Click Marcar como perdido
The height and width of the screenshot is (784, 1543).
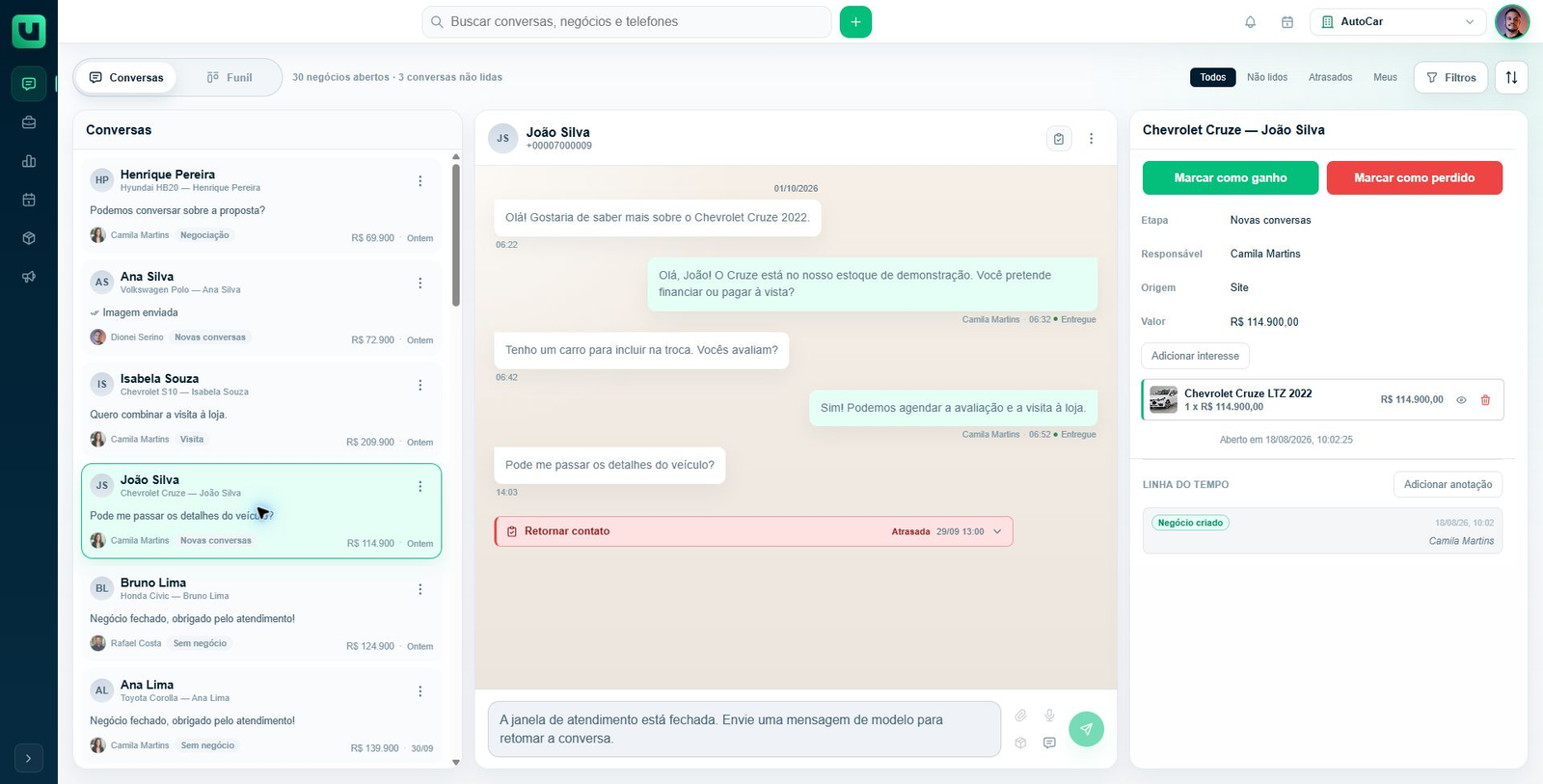(1414, 178)
